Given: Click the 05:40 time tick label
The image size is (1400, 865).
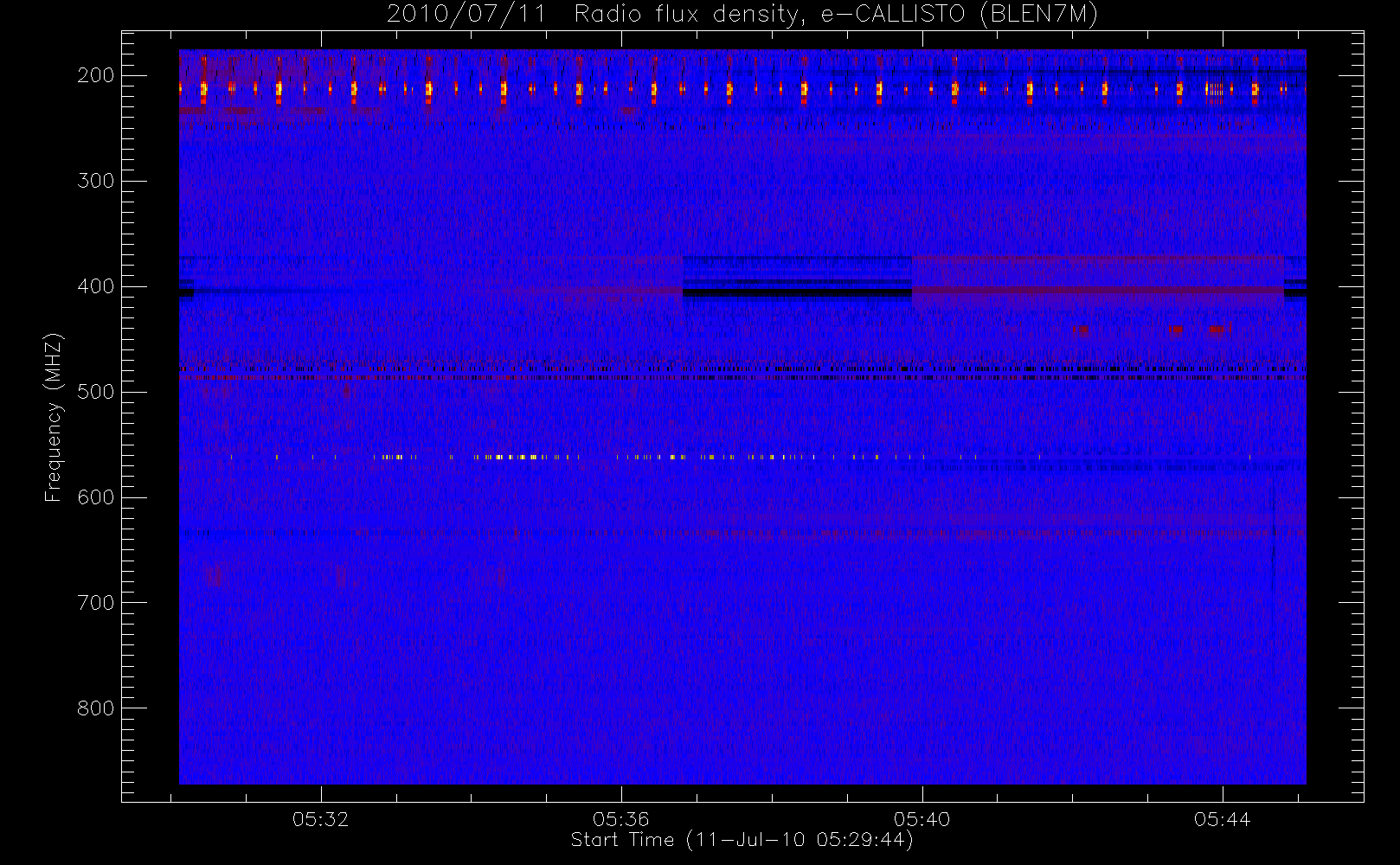Looking at the screenshot, I should (x=922, y=819).
